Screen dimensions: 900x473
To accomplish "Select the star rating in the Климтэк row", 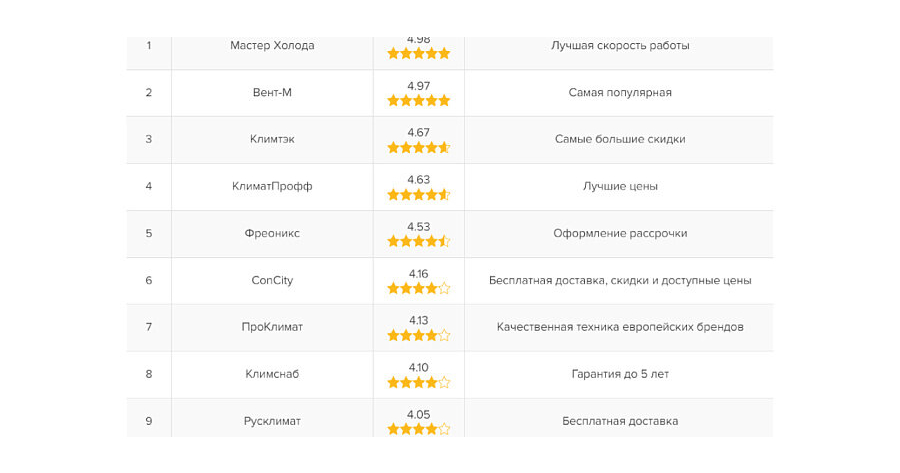I will (x=418, y=148).
